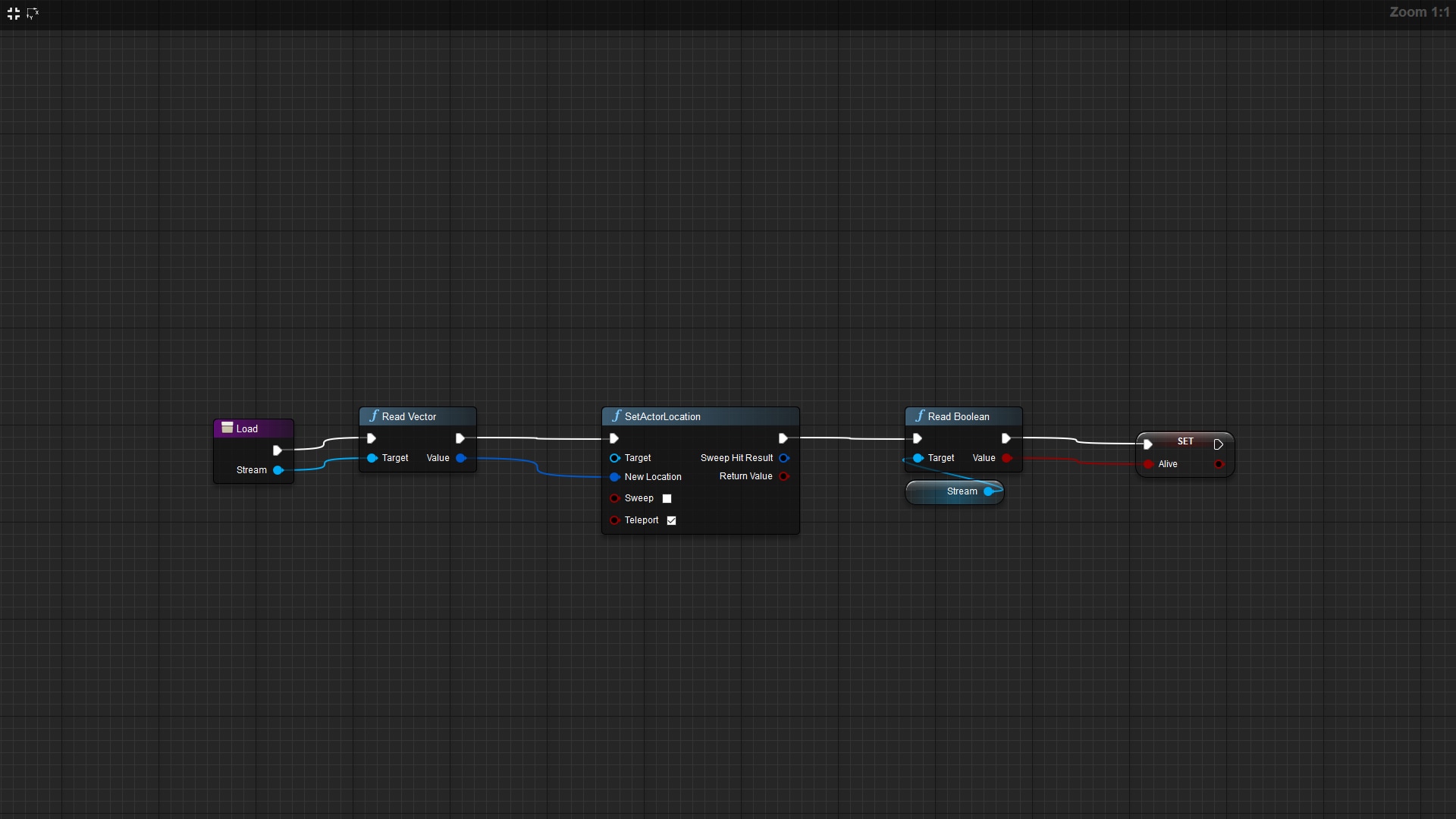Click the exec input pin on SetActorLocation
Viewport: 1456px width, 819px height.
(x=614, y=438)
